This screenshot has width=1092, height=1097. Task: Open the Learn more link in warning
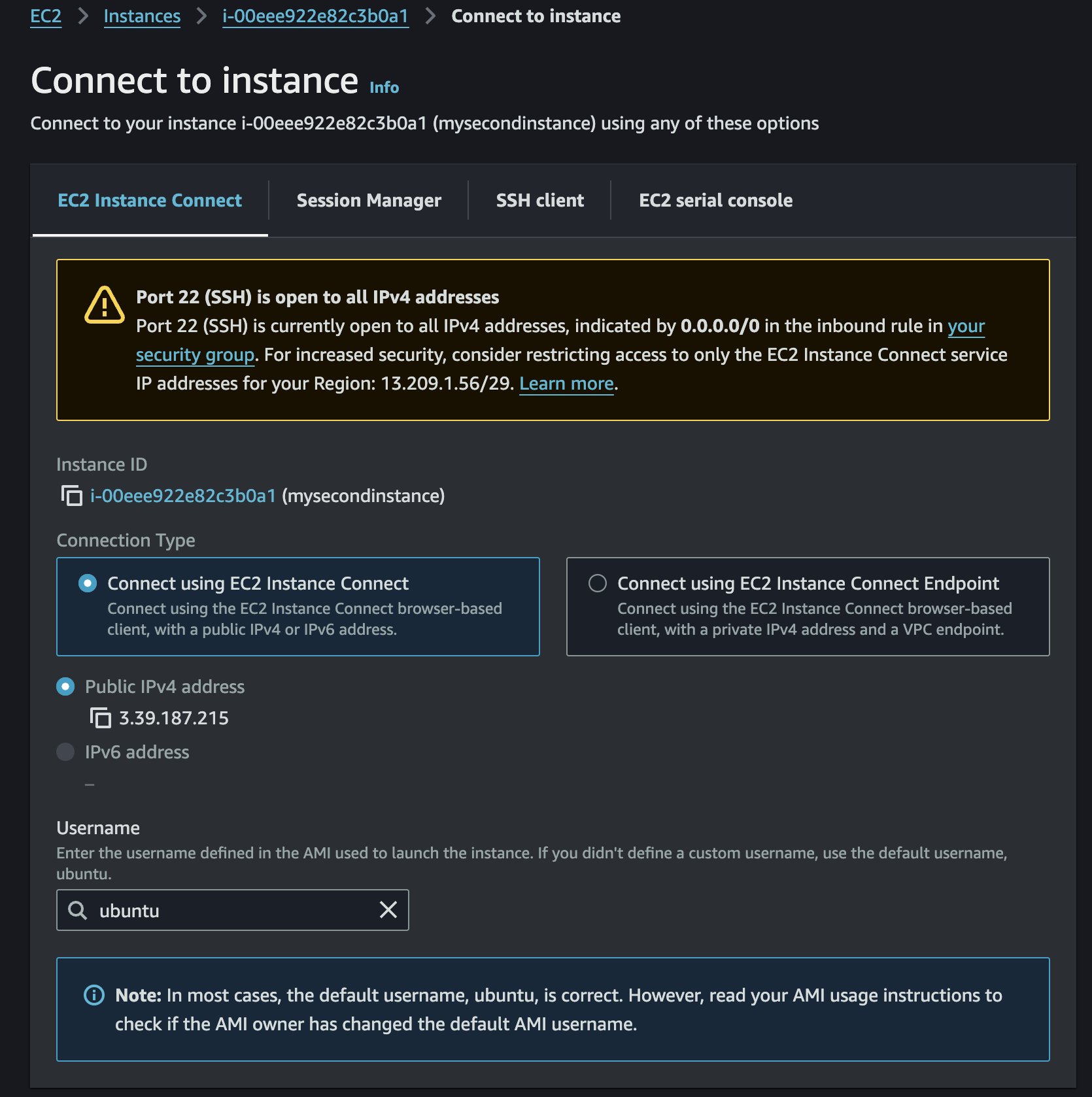(x=566, y=384)
